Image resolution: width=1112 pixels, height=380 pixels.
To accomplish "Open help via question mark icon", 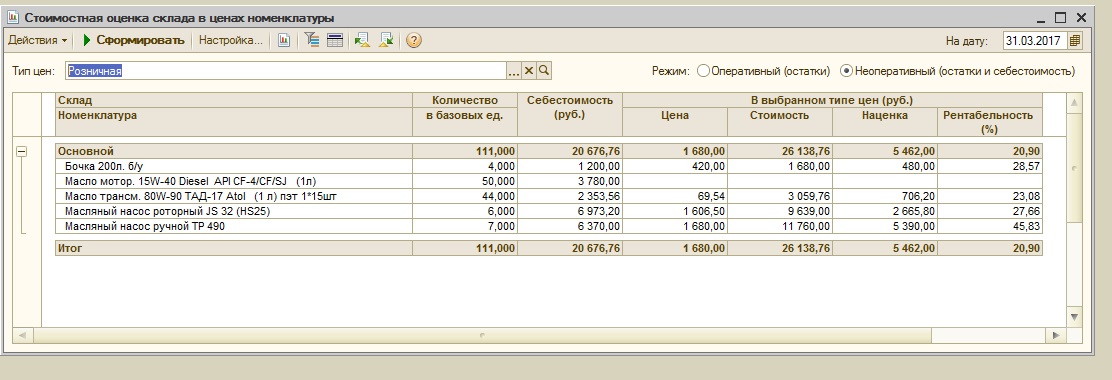I will point(414,40).
